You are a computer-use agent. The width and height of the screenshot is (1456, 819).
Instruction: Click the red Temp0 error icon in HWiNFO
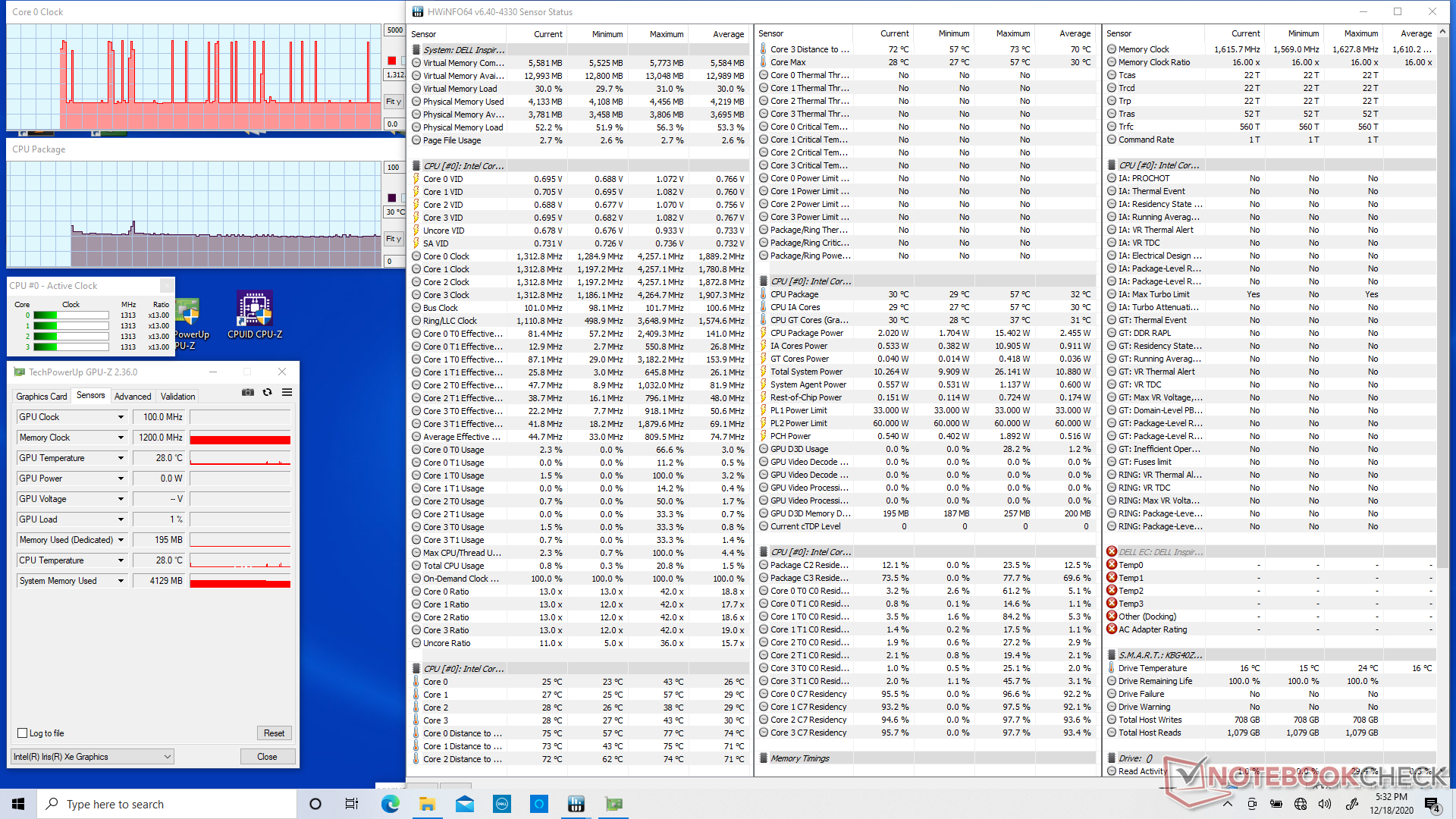1112,565
